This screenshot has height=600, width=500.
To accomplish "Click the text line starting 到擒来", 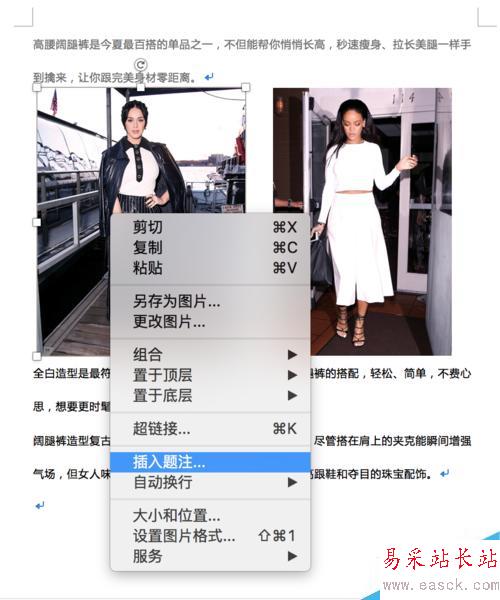I will (114, 78).
